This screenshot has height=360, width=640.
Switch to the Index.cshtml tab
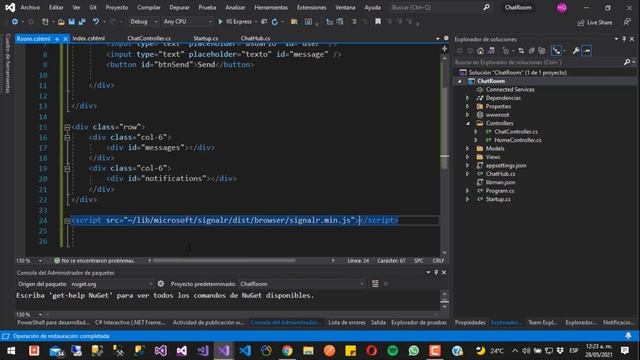coord(89,38)
